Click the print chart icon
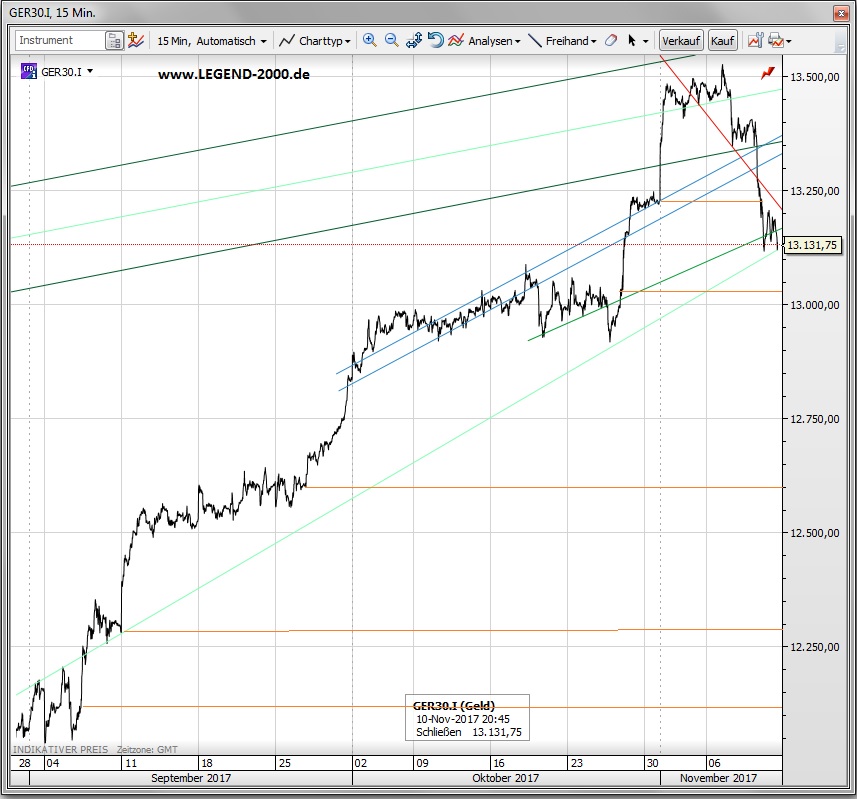This screenshot has height=799, width=857. (x=775, y=41)
